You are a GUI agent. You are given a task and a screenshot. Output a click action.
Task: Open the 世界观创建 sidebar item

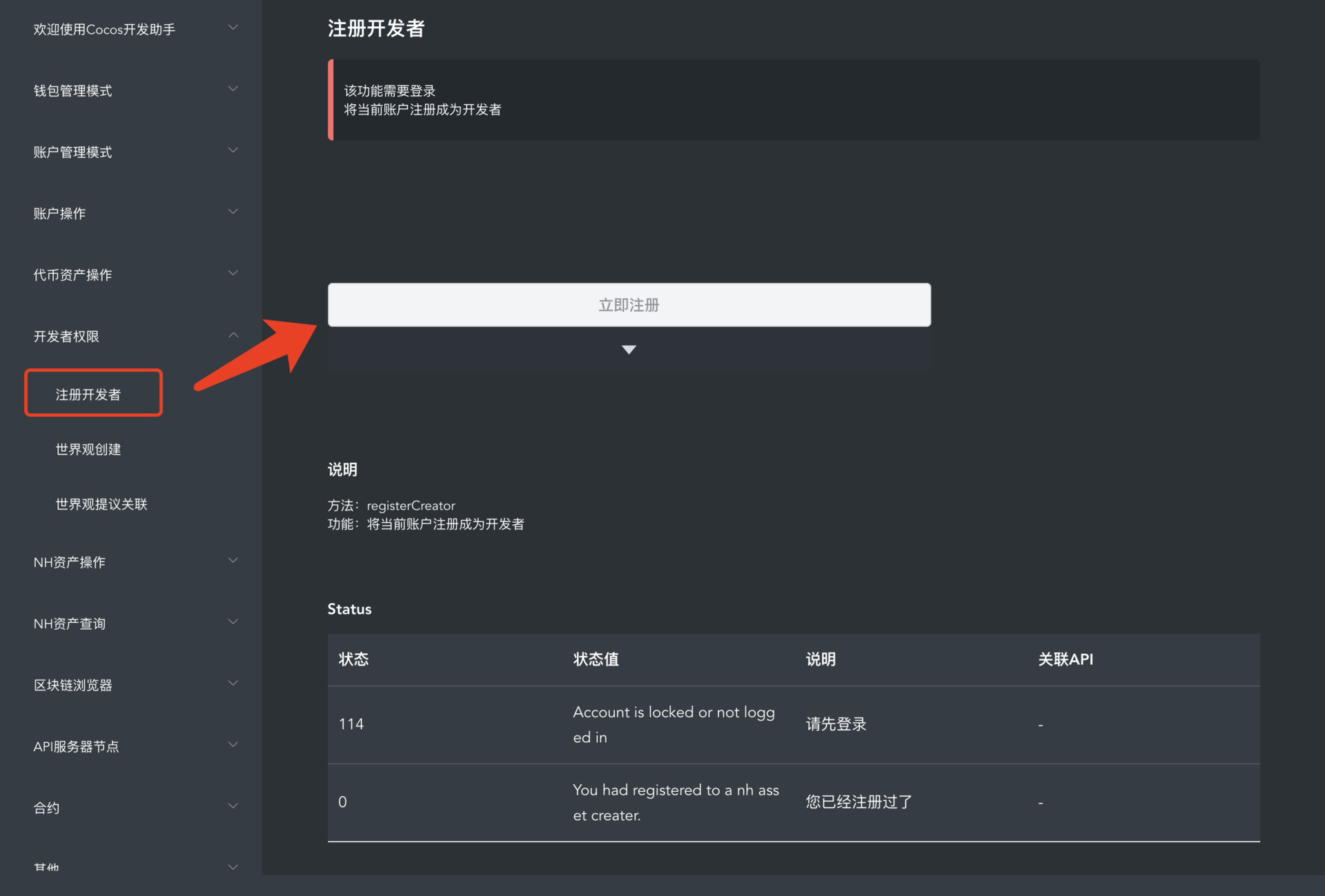pyautogui.click(x=88, y=450)
